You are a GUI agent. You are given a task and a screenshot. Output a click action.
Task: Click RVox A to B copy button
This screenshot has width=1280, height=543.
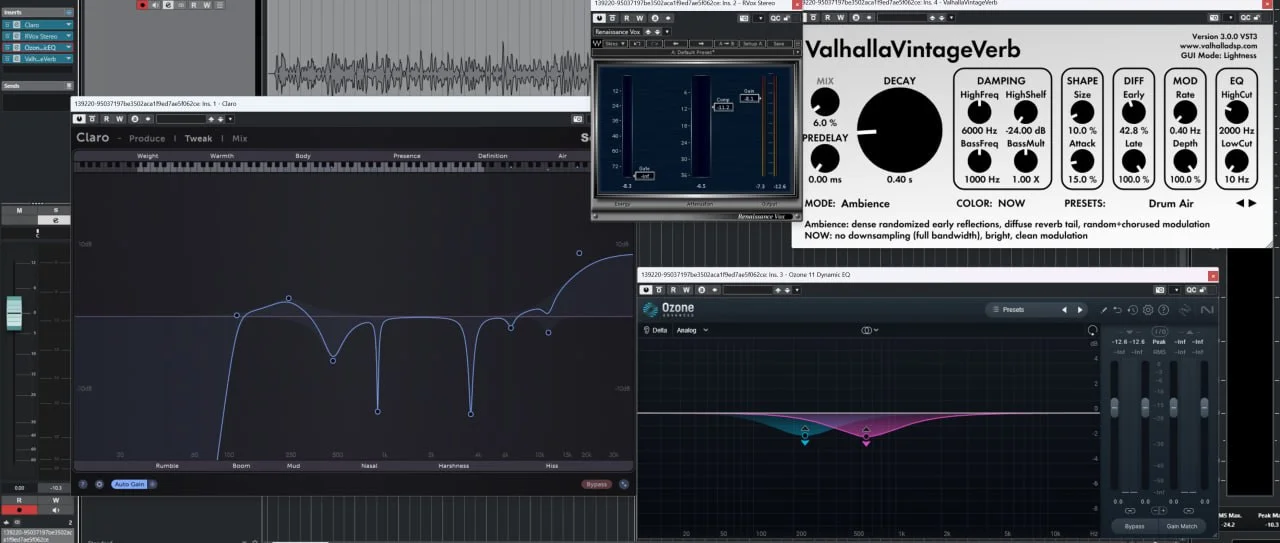coord(727,43)
